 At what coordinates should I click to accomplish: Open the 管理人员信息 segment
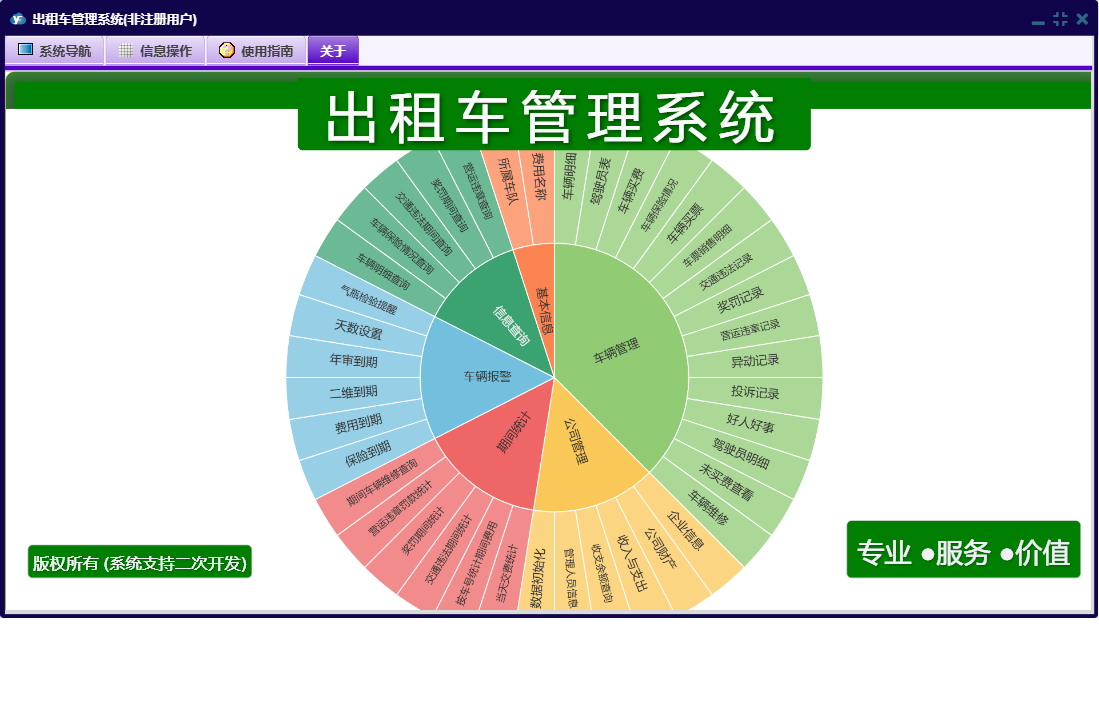pyautogui.click(x=571, y=578)
